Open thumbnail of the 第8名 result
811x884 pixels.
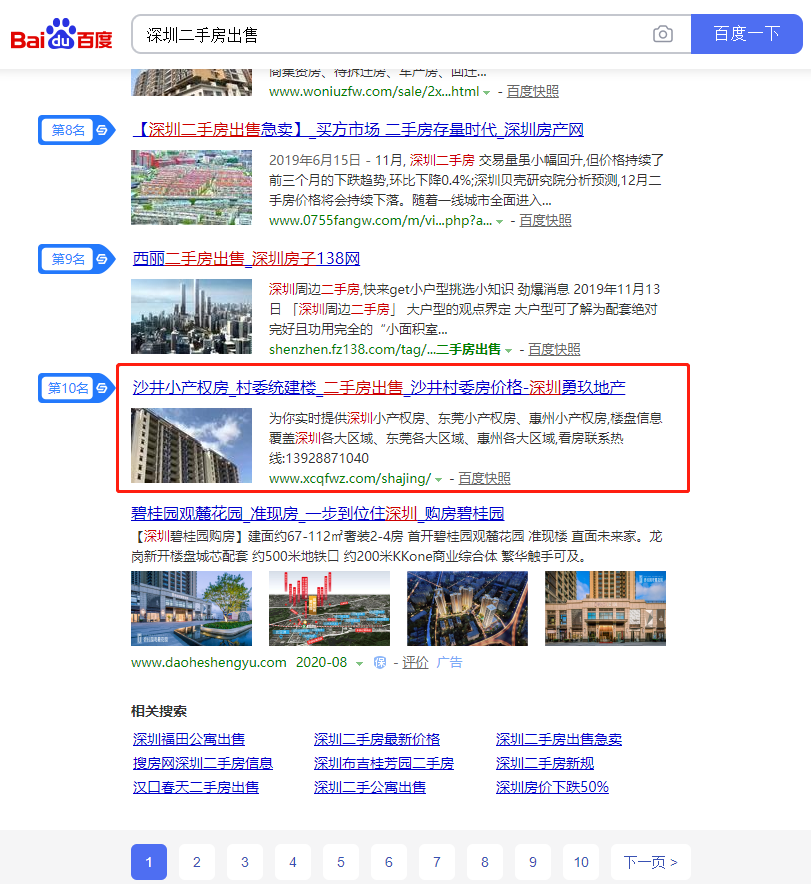[192, 188]
